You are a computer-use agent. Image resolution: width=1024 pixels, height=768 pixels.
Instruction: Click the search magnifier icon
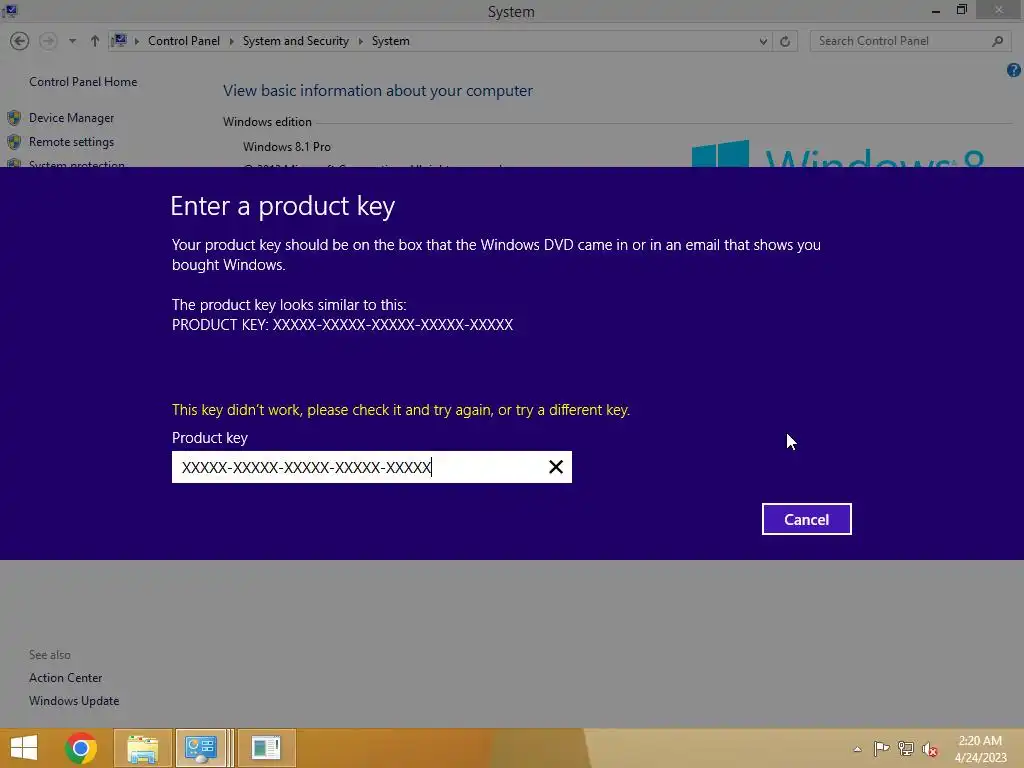pyautogui.click(x=997, y=41)
